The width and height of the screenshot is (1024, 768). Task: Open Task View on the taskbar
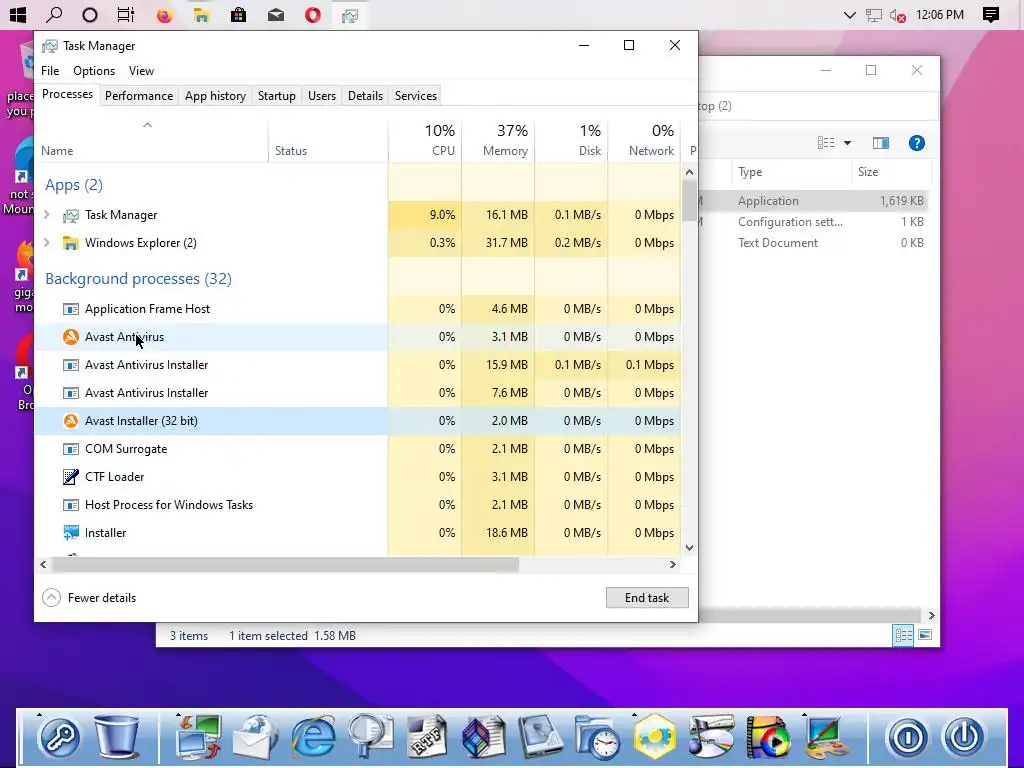click(126, 15)
